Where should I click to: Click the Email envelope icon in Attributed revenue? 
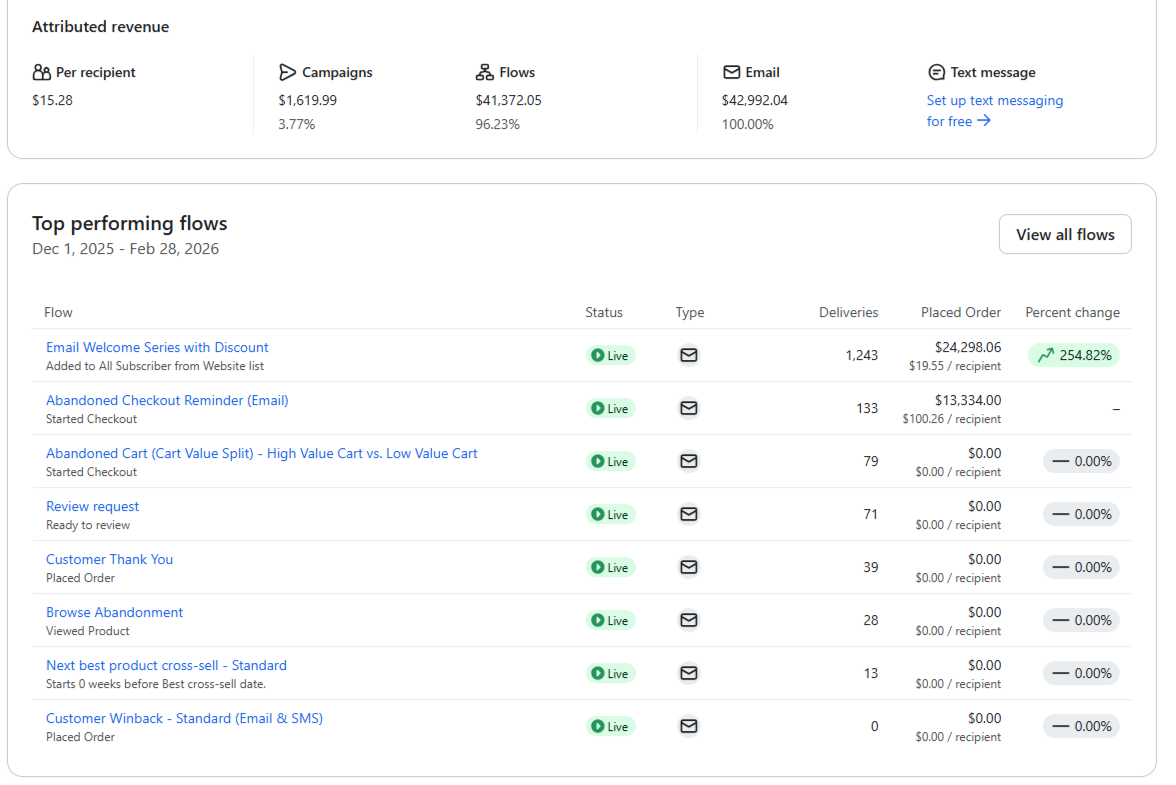(731, 72)
